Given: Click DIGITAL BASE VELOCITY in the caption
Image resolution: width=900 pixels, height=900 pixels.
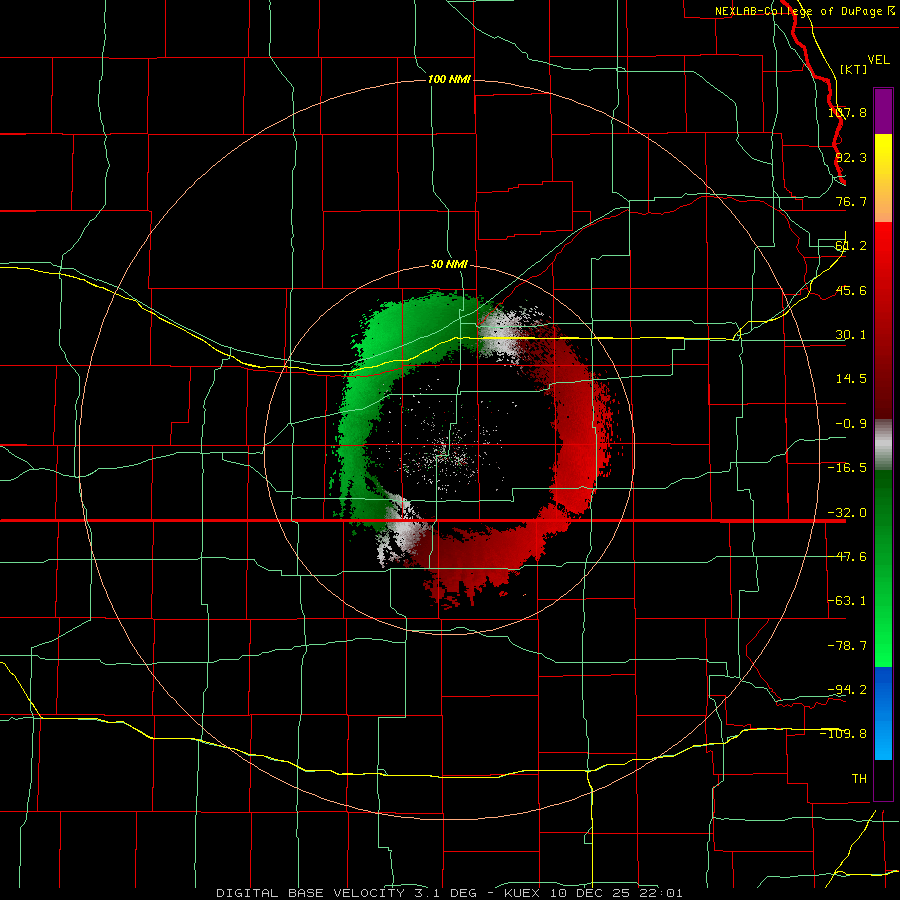Looking at the screenshot, I should [311, 893].
